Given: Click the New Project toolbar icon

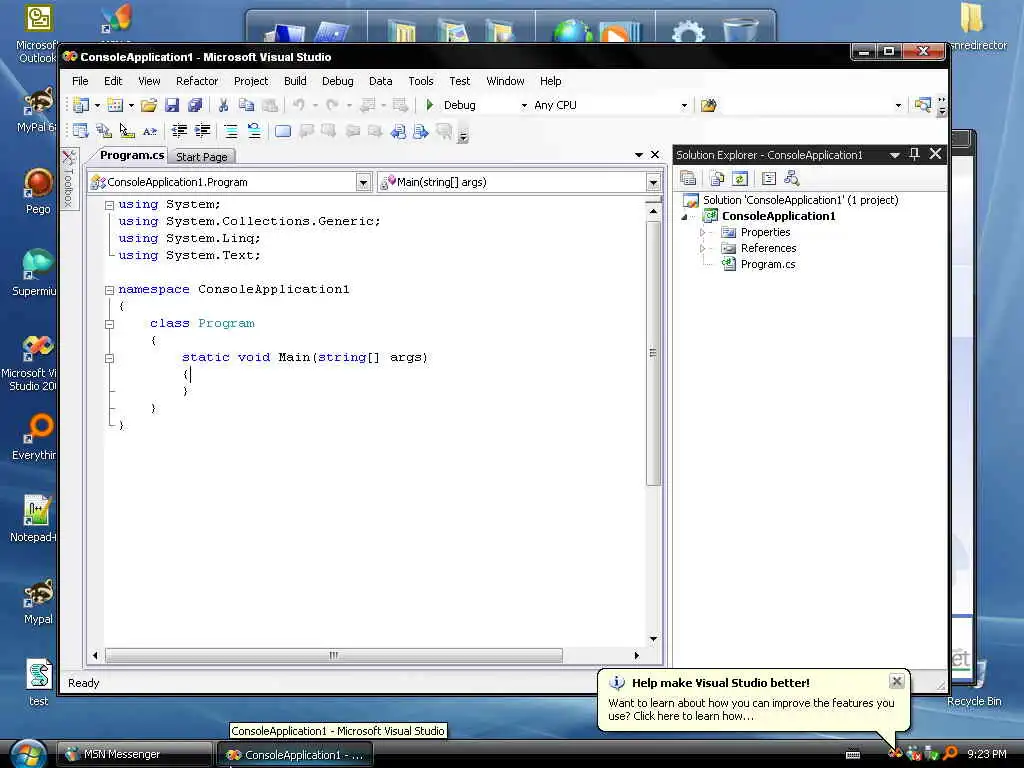Looking at the screenshot, I should tap(82, 105).
